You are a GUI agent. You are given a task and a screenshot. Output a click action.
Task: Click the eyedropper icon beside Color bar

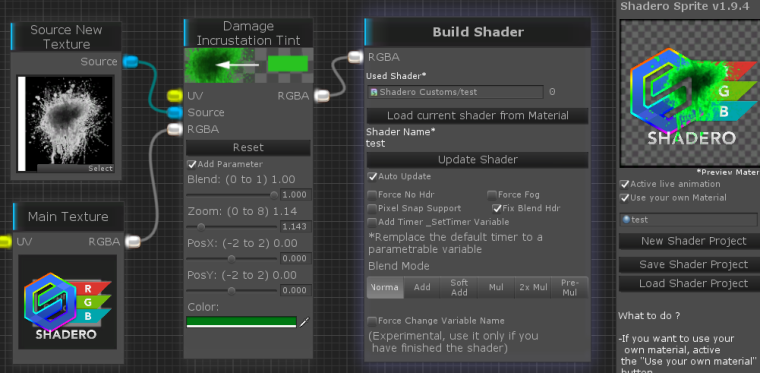click(304, 322)
